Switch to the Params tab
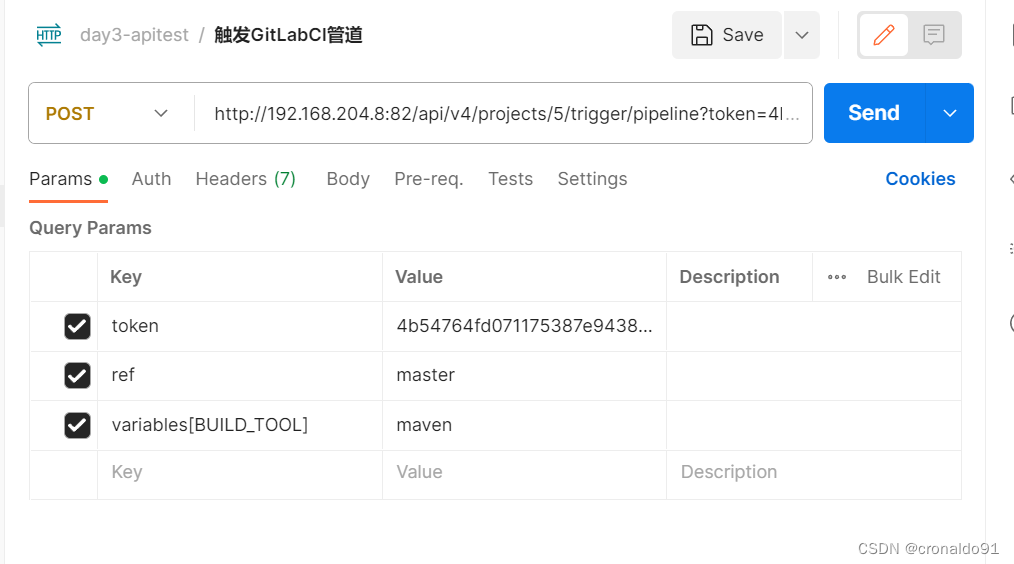Viewport: 1014px width, 564px height. 68,179
